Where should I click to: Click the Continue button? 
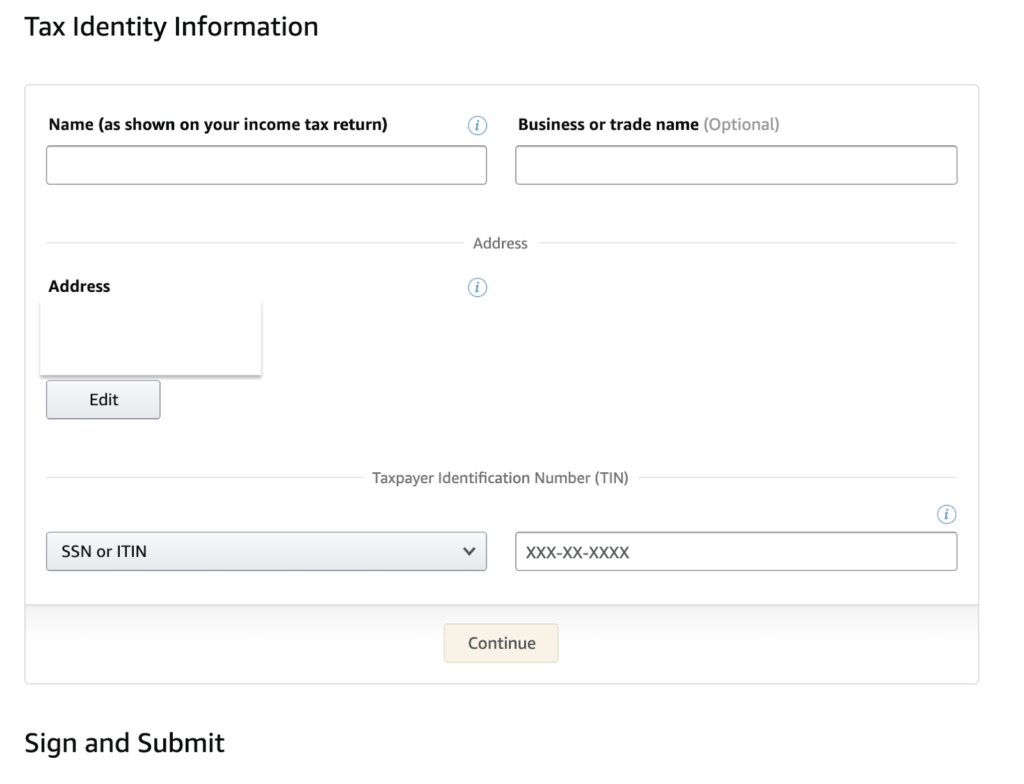click(x=500, y=643)
